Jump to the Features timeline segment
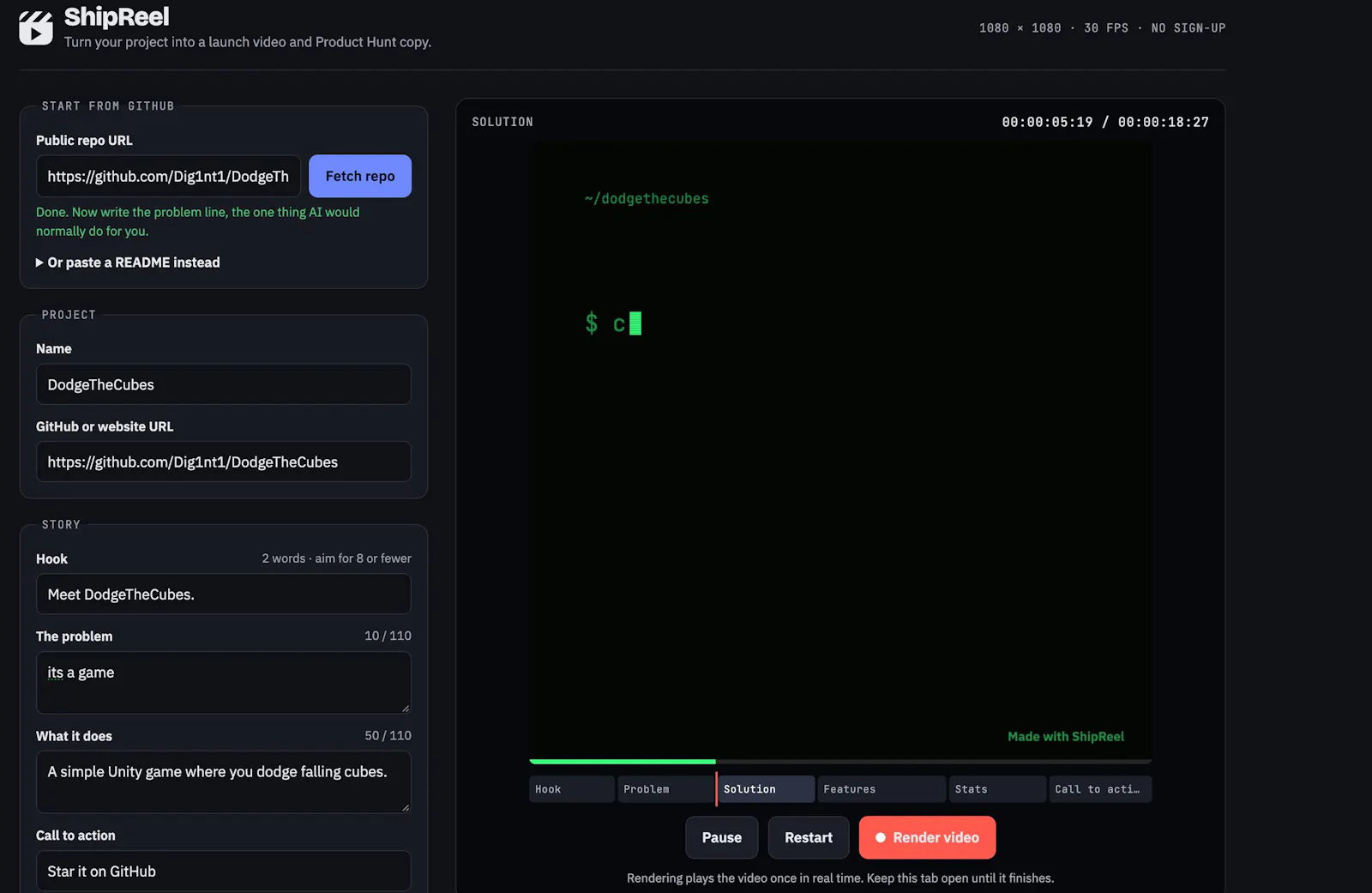Image resolution: width=1372 pixels, height=893 pixels. (x=882, y=789)
